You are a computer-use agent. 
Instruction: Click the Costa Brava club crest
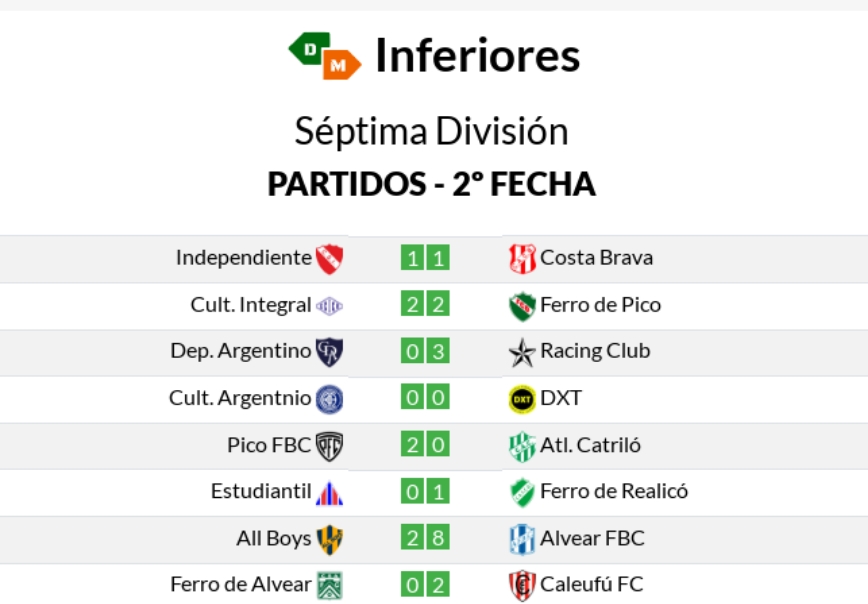[x=522, y=258]
